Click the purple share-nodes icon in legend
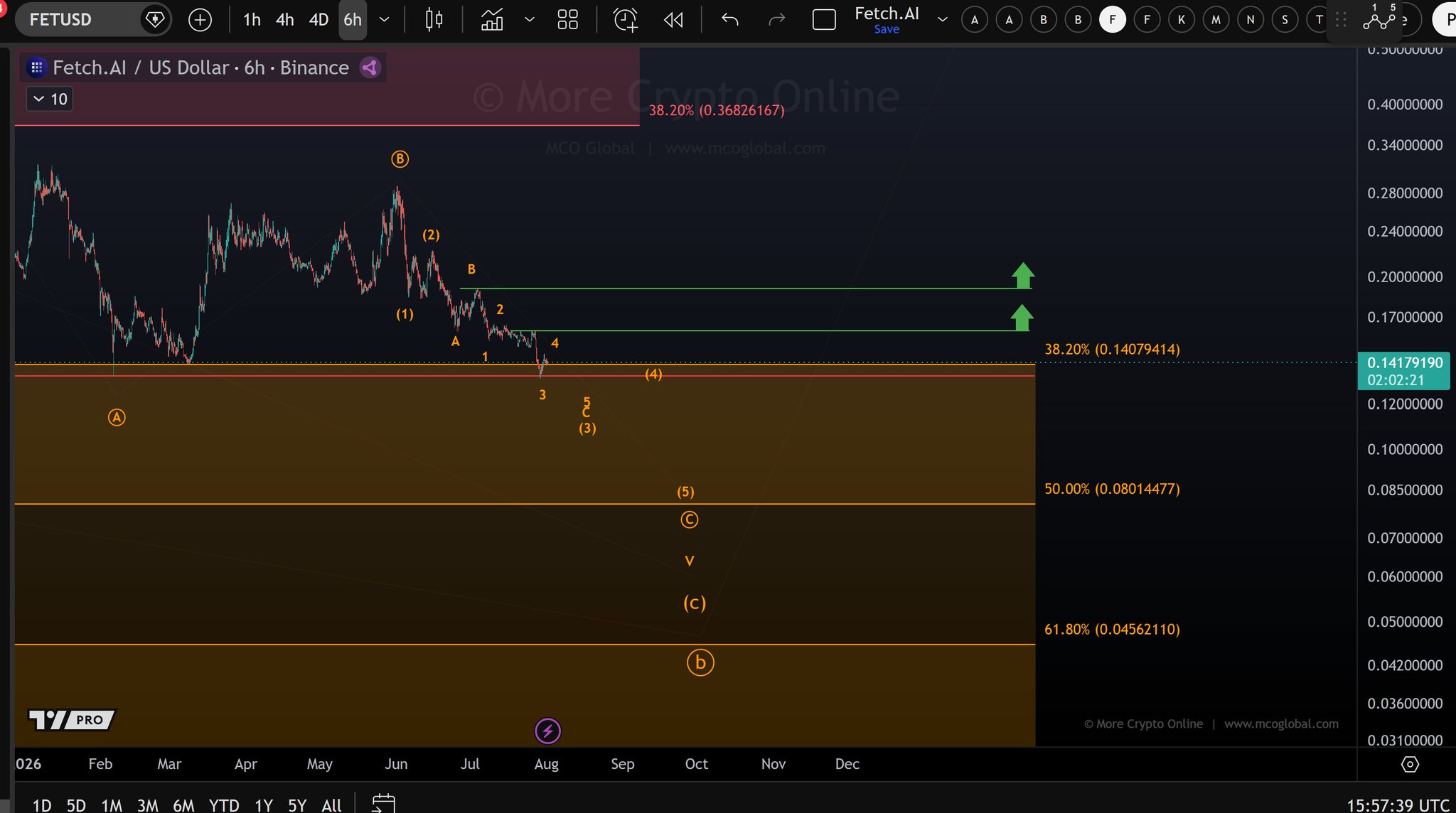This screenshot has width=1456, height=813. tap(370, 68)
